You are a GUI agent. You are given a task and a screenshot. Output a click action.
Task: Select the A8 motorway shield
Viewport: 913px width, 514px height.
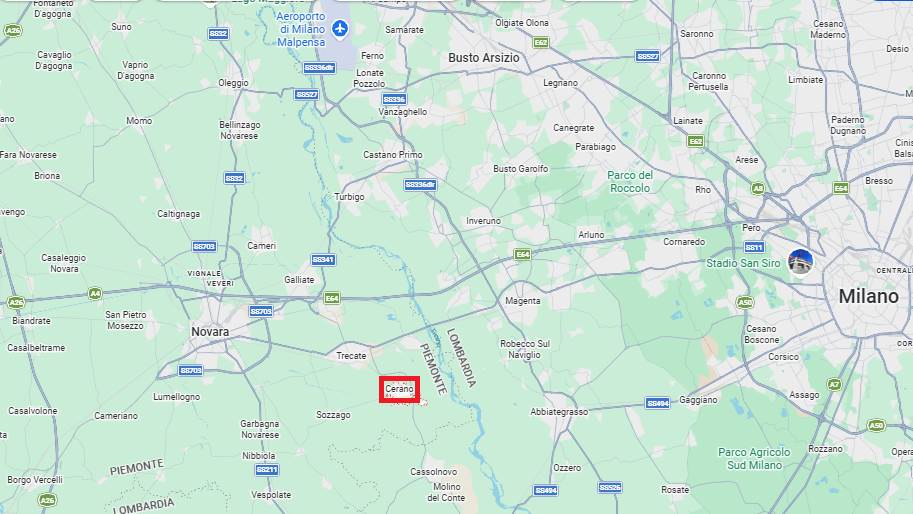tap(758, 188)
